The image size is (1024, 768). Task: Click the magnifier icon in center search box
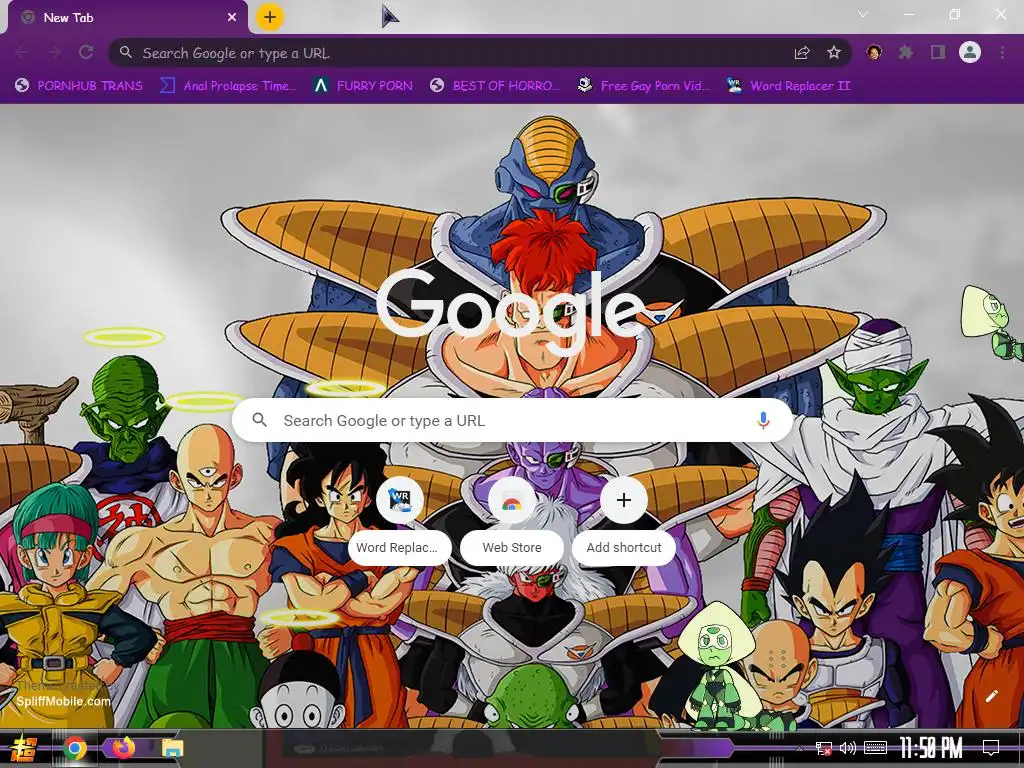[x=259, y=420]
